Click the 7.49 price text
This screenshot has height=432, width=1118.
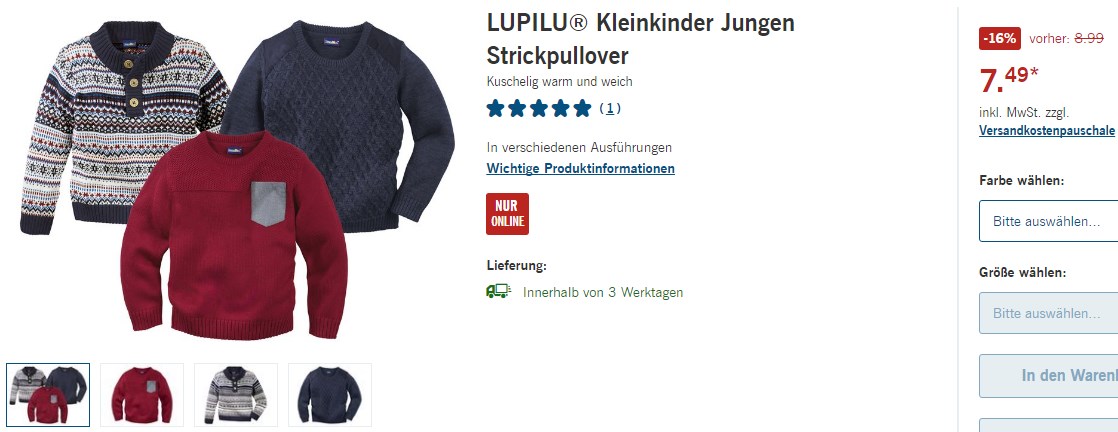(x=1009, y=80)
